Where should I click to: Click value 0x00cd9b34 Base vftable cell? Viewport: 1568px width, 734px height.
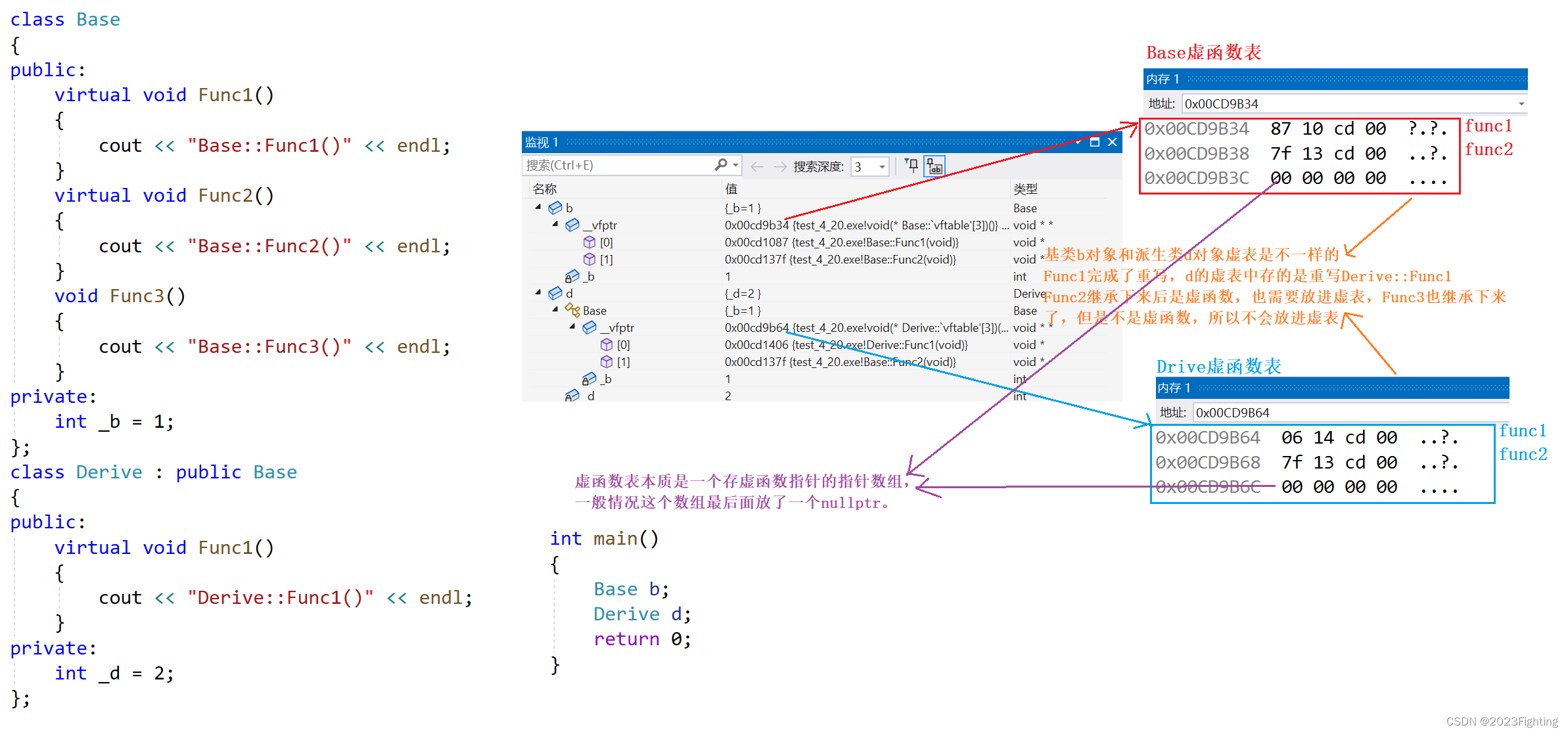tap(866, 225)
